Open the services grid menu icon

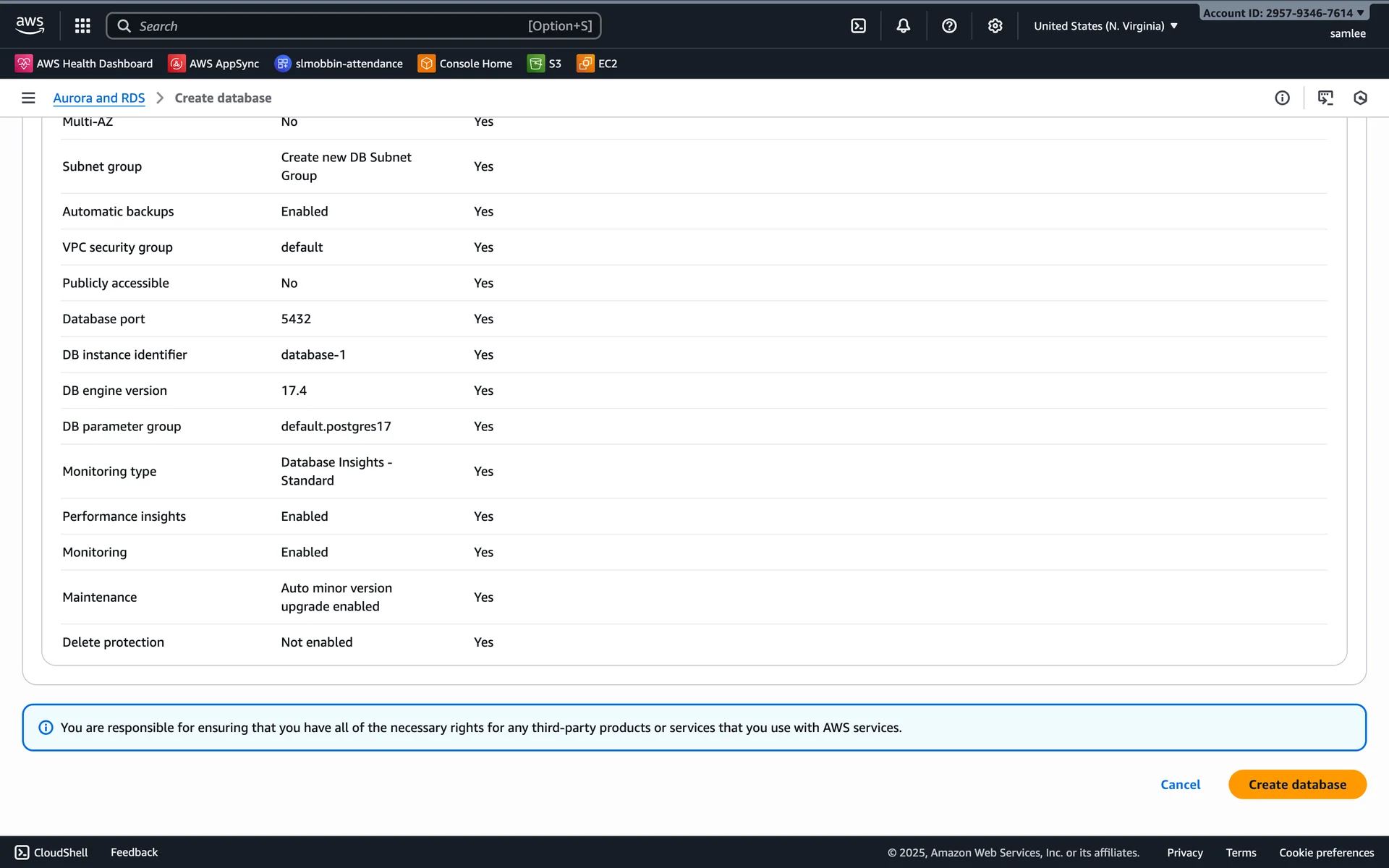(82, 26)
